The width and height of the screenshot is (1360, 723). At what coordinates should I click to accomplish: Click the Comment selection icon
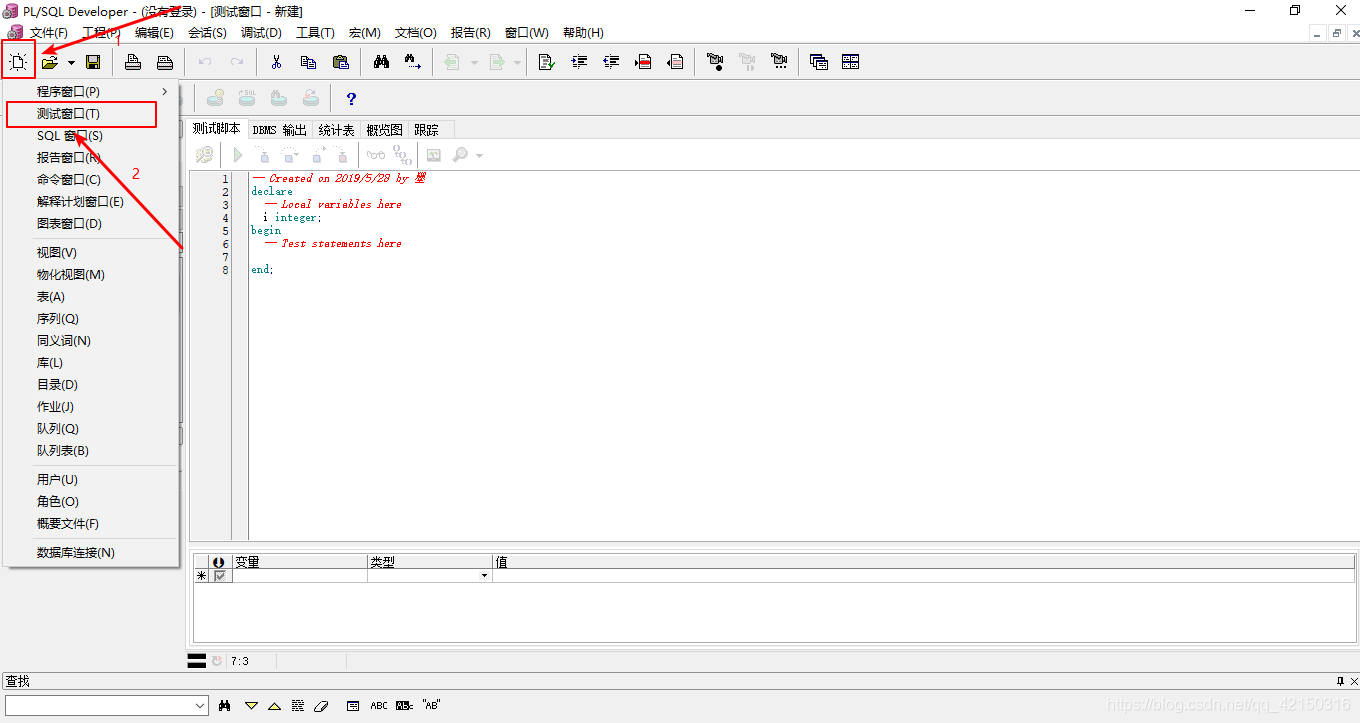(x=643, y=62)
